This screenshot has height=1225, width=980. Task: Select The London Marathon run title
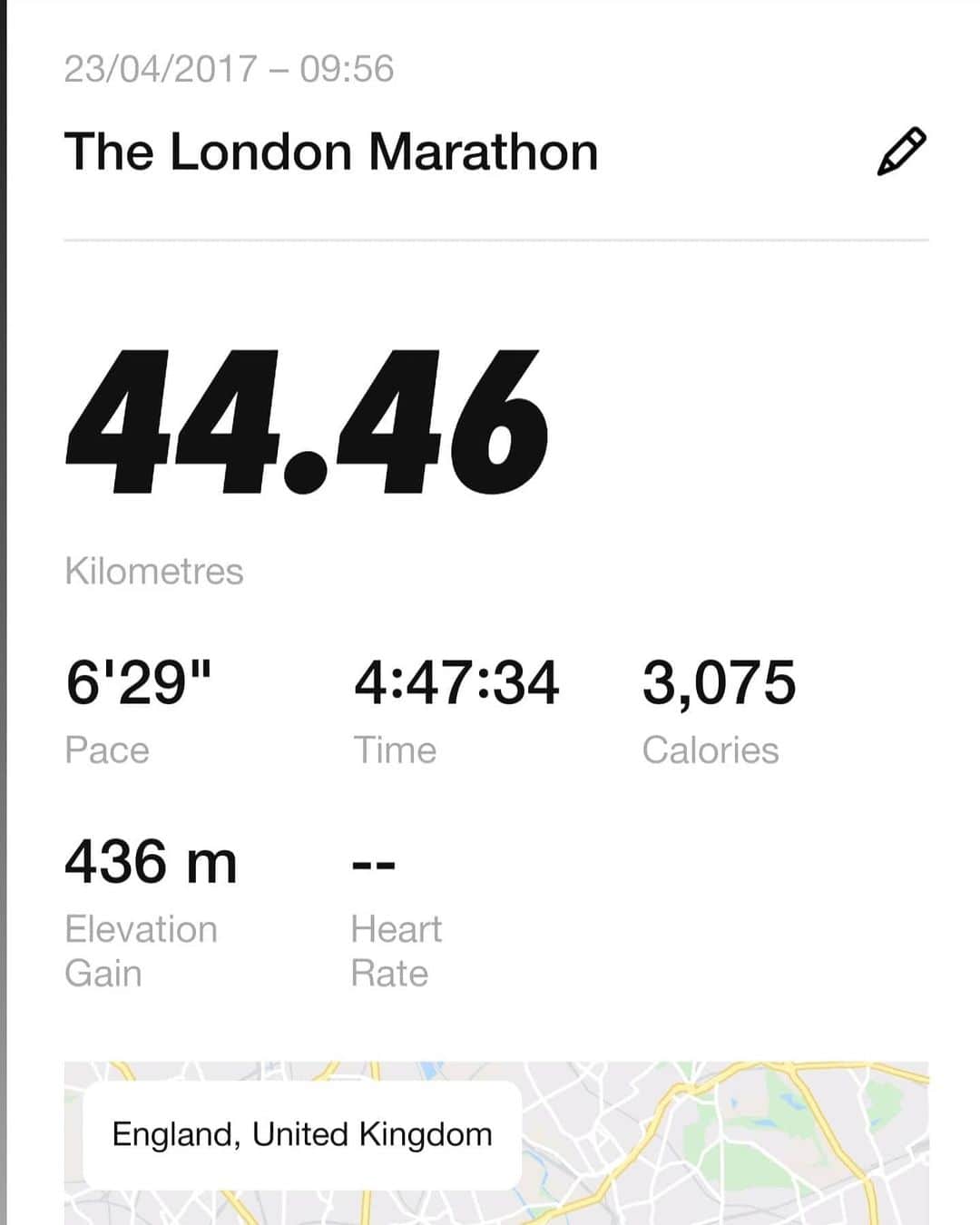[x=331, y=152]
